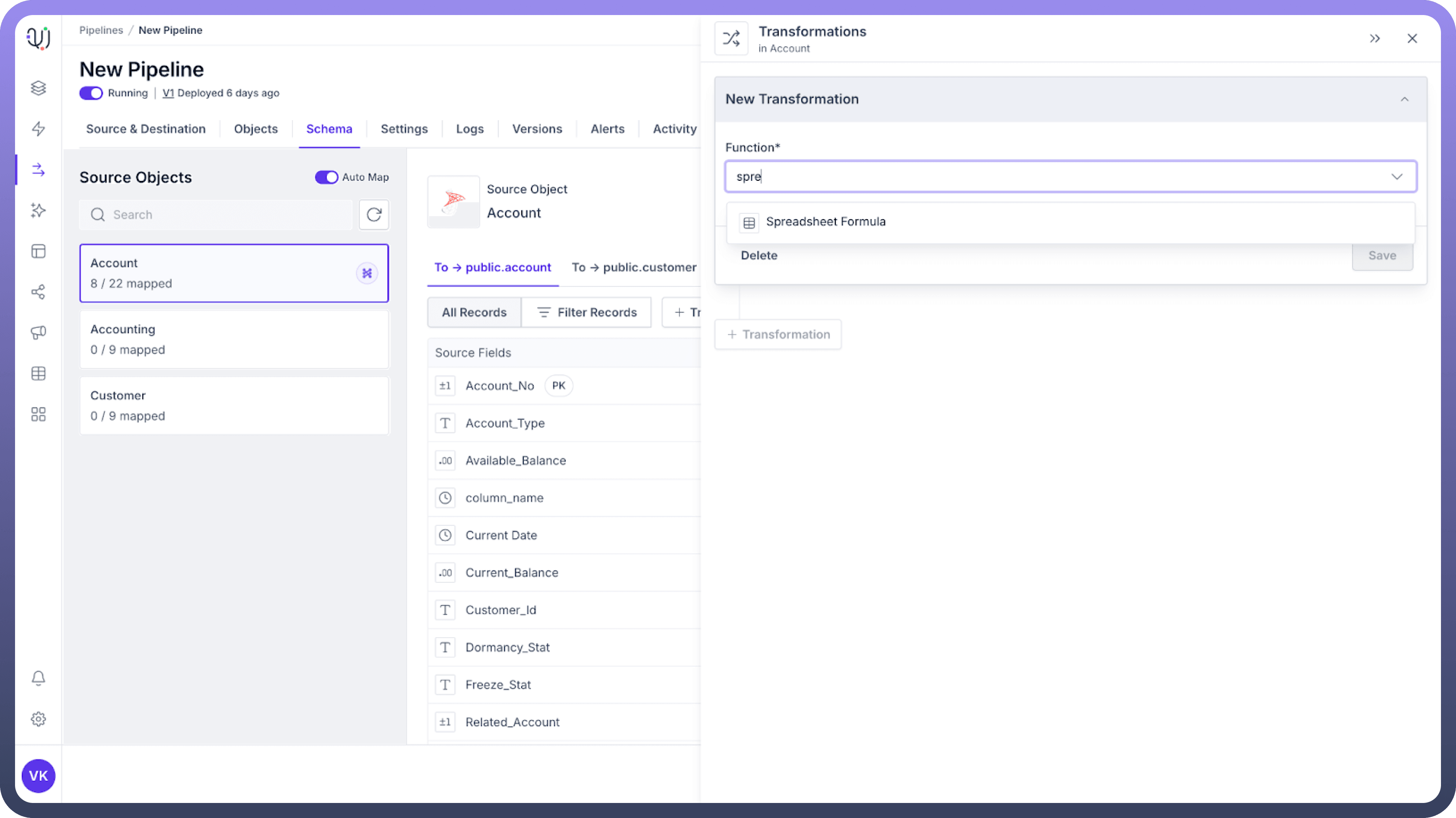1456x818 pixels.
Task: Collapse transformations panel with double chevron
Action: click(1375, 38)
